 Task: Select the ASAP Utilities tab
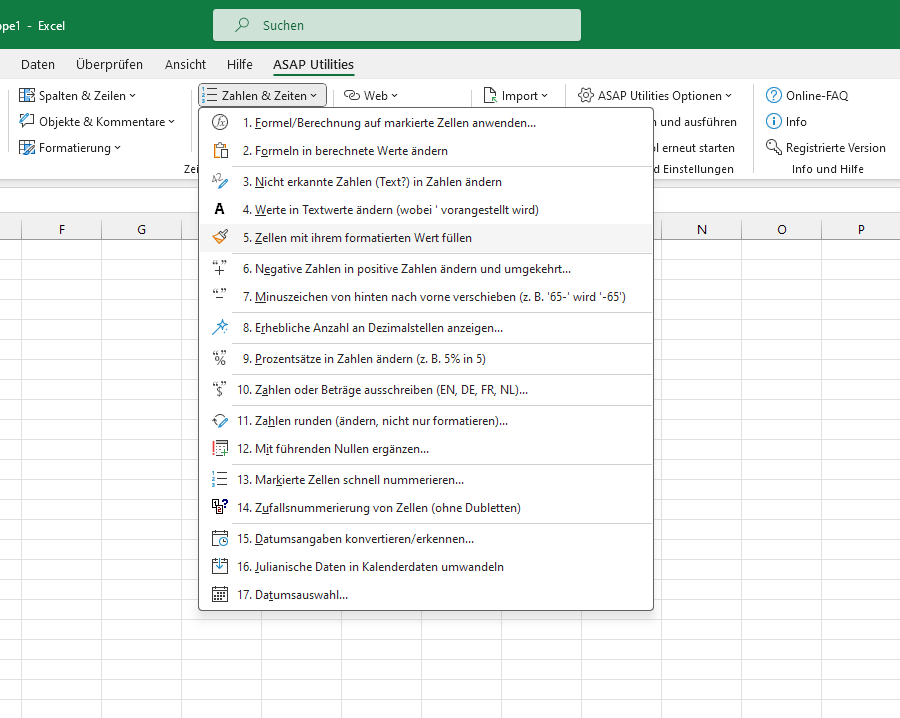tap(313, 64)
